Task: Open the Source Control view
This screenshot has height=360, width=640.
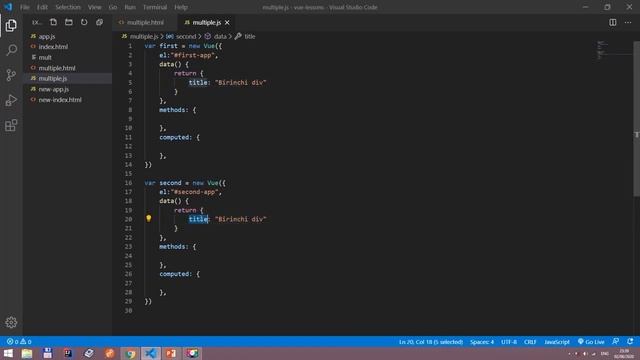Action: click(11, 75)
